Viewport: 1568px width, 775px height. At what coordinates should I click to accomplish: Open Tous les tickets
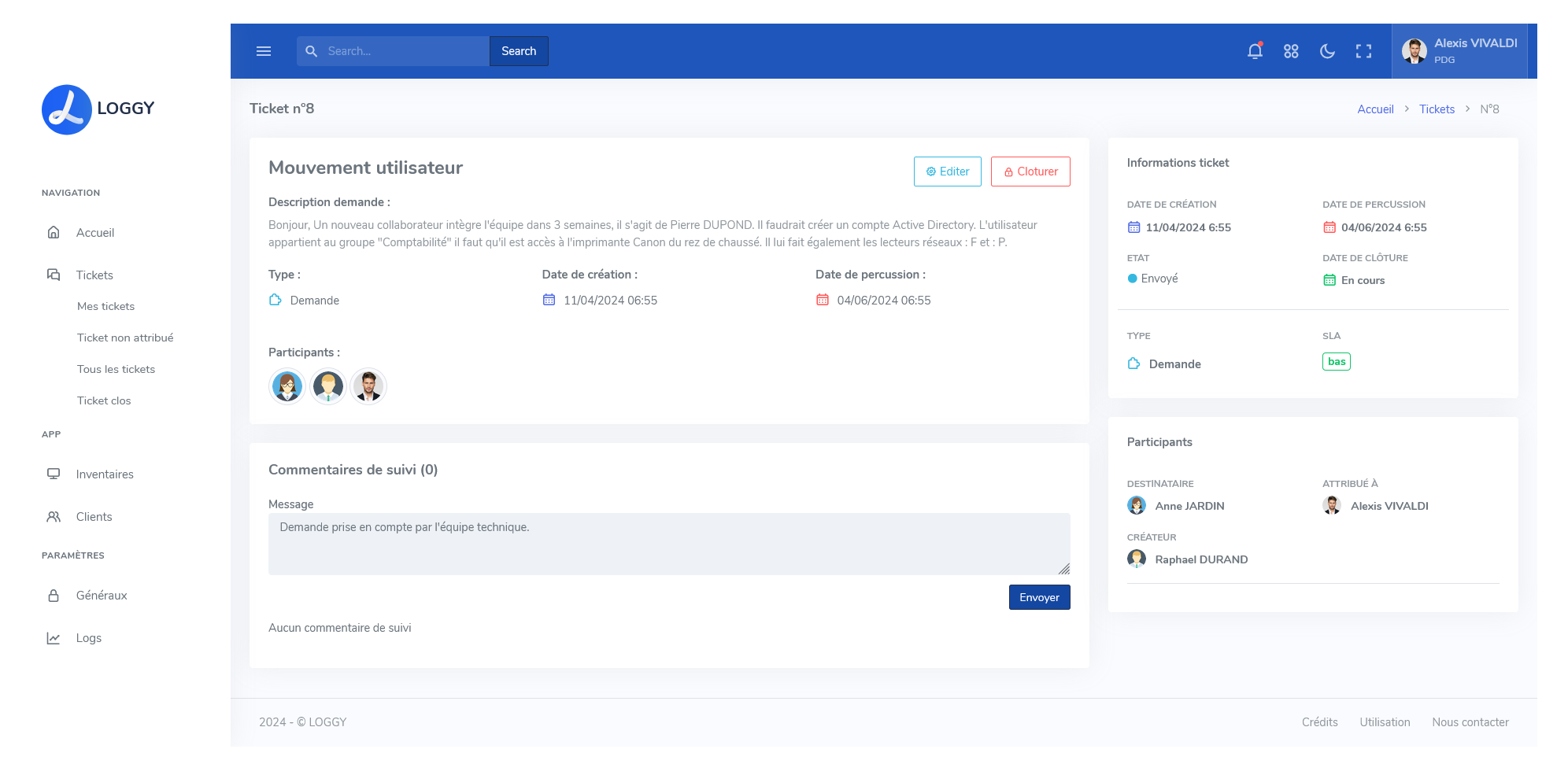click(x=116, y=369)
